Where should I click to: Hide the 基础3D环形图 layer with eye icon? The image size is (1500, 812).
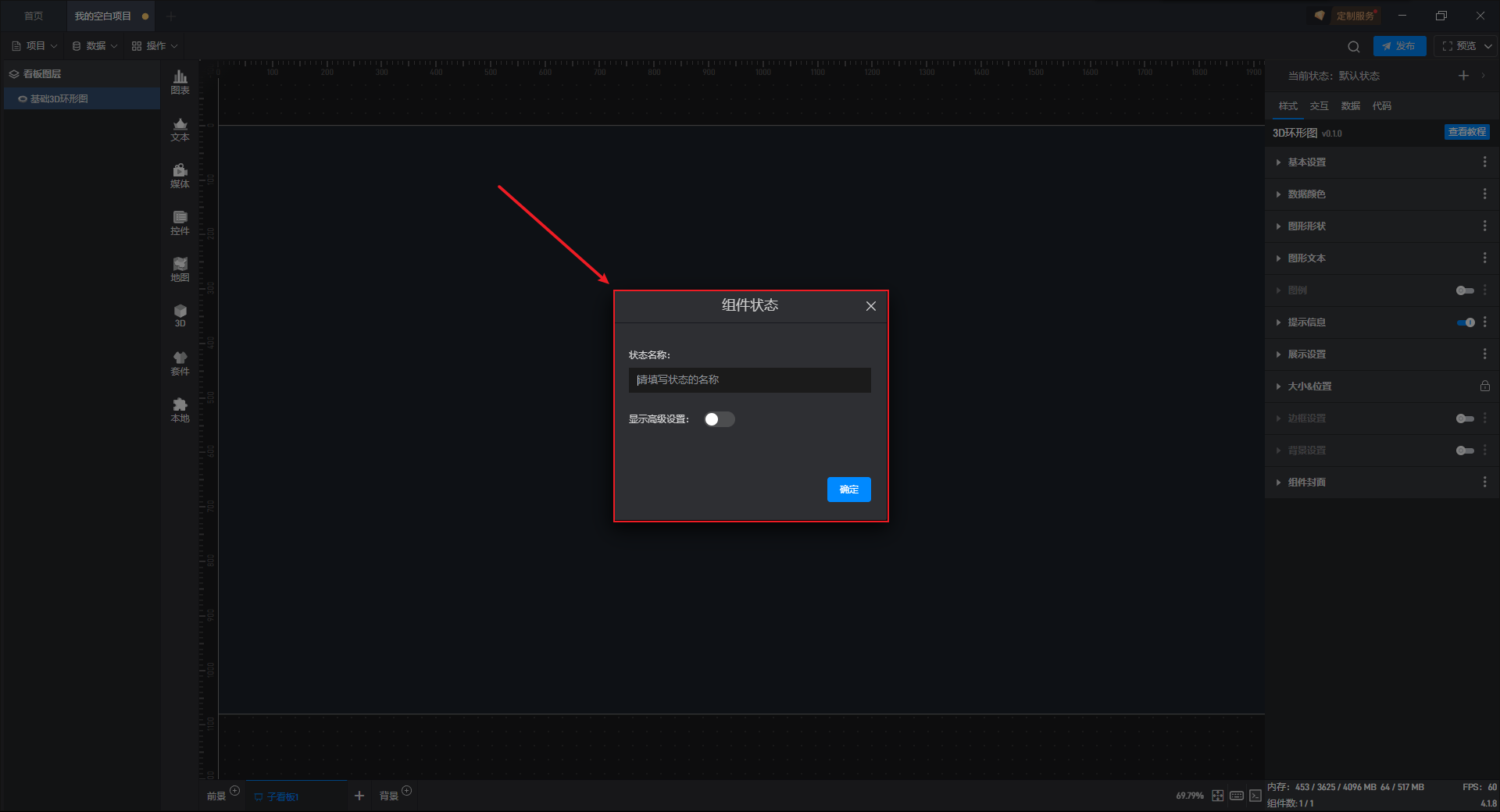click(x=23, y=99)
